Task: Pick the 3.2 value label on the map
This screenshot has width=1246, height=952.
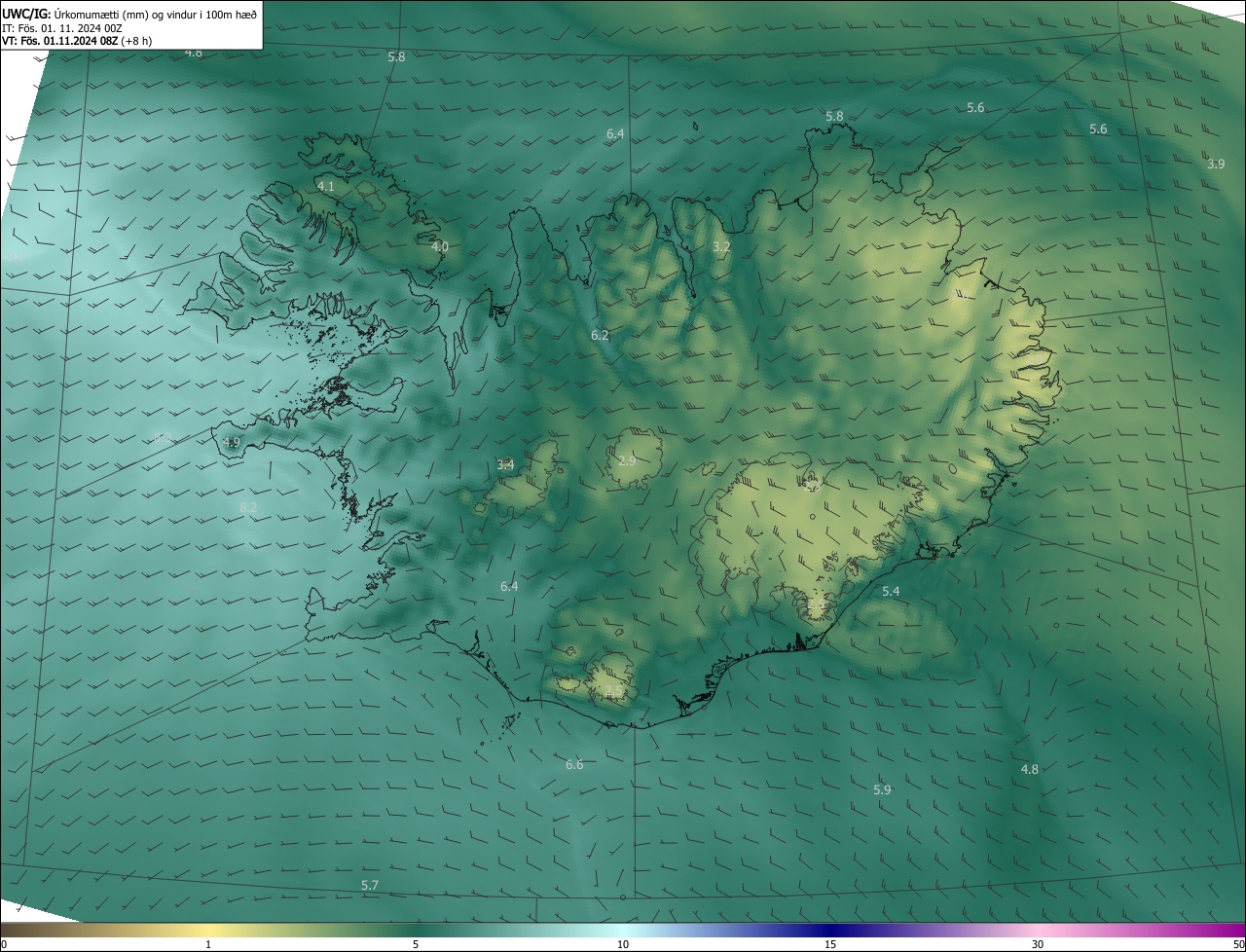Action: coord(721,247)
